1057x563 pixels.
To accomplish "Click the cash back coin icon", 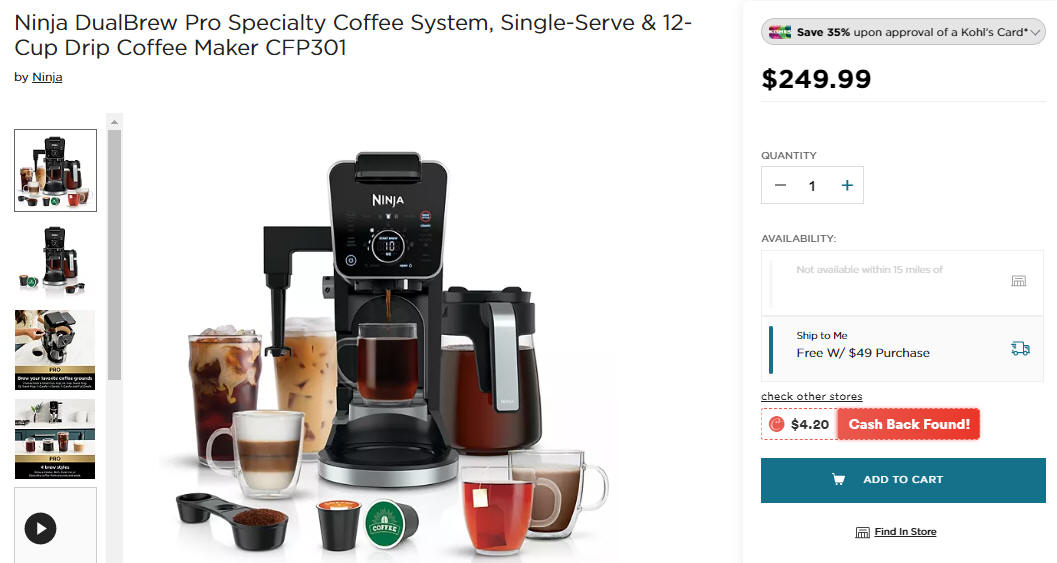I will (x=777, y=424).
